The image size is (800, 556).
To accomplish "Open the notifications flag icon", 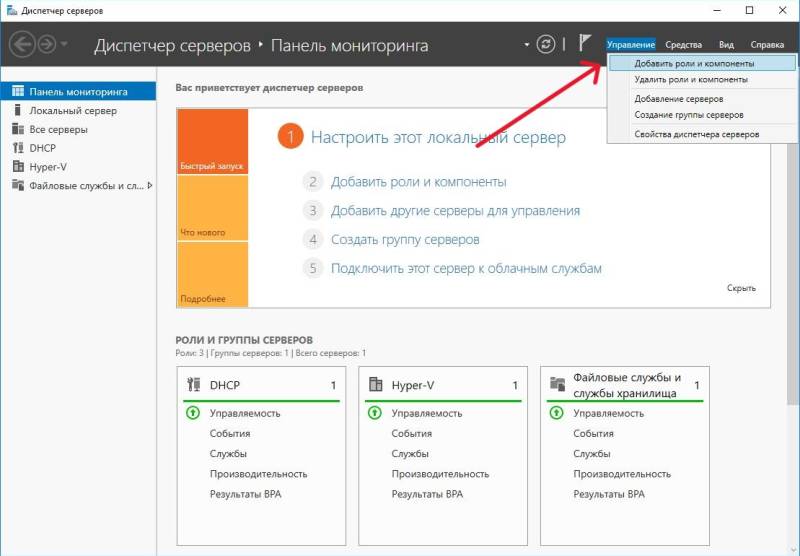I will (585, 44).
